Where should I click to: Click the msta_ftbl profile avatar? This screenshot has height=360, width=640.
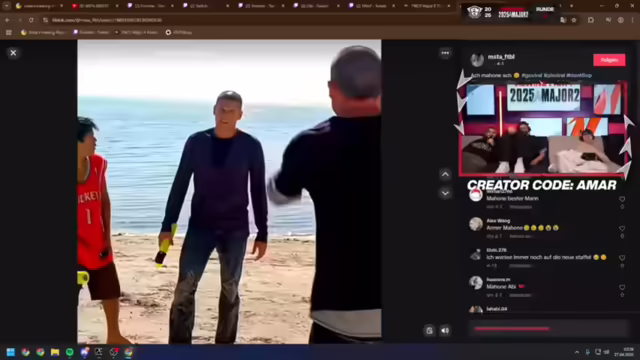pos(477,60)
